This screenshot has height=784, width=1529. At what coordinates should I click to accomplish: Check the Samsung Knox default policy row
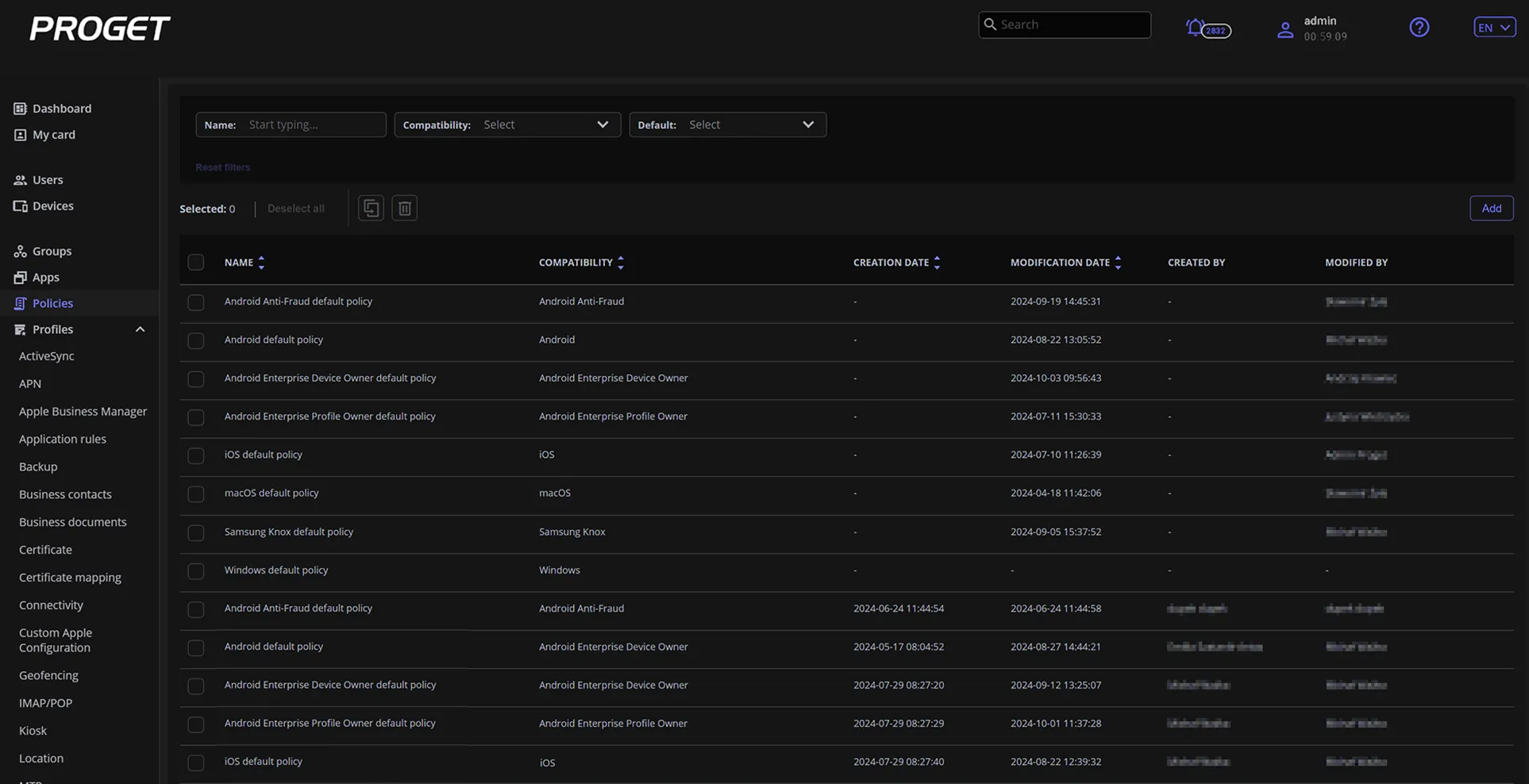[x=195, y=532]
